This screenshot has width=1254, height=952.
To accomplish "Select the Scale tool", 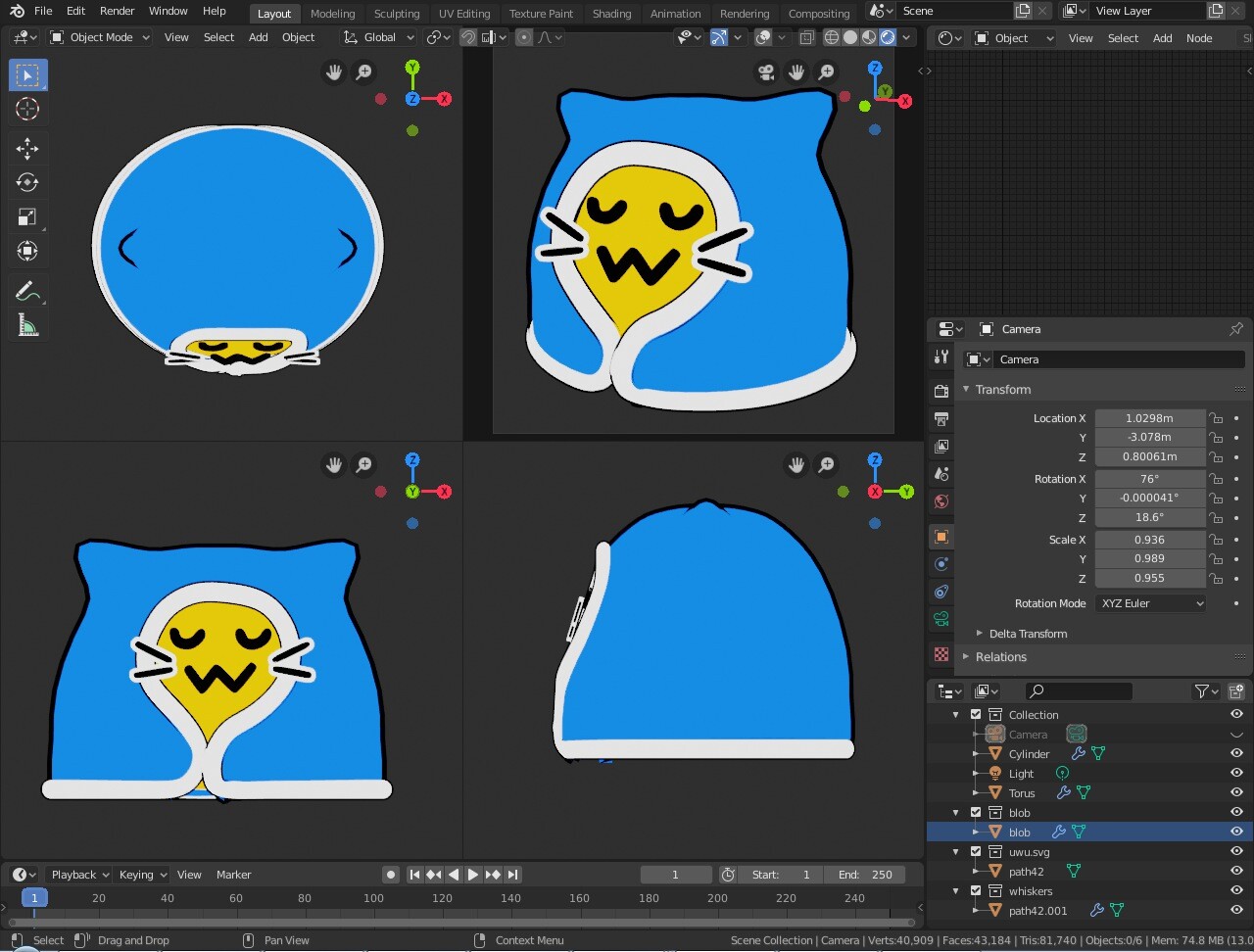I will point(27,216).
